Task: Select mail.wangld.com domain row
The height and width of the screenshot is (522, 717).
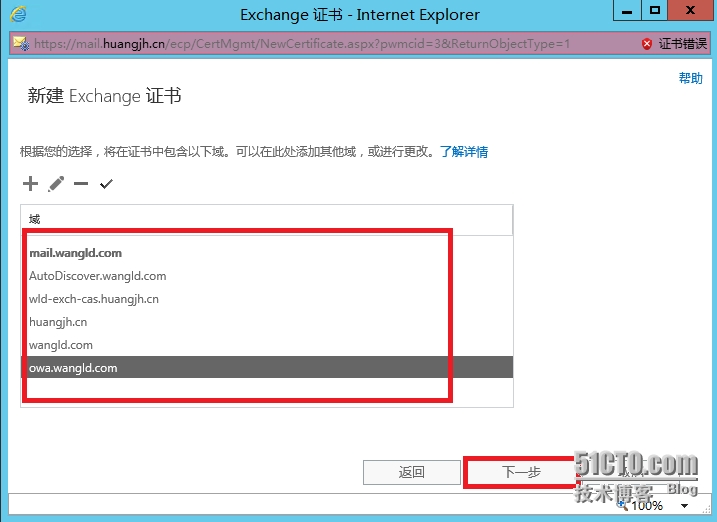Action: coord(267,253)
